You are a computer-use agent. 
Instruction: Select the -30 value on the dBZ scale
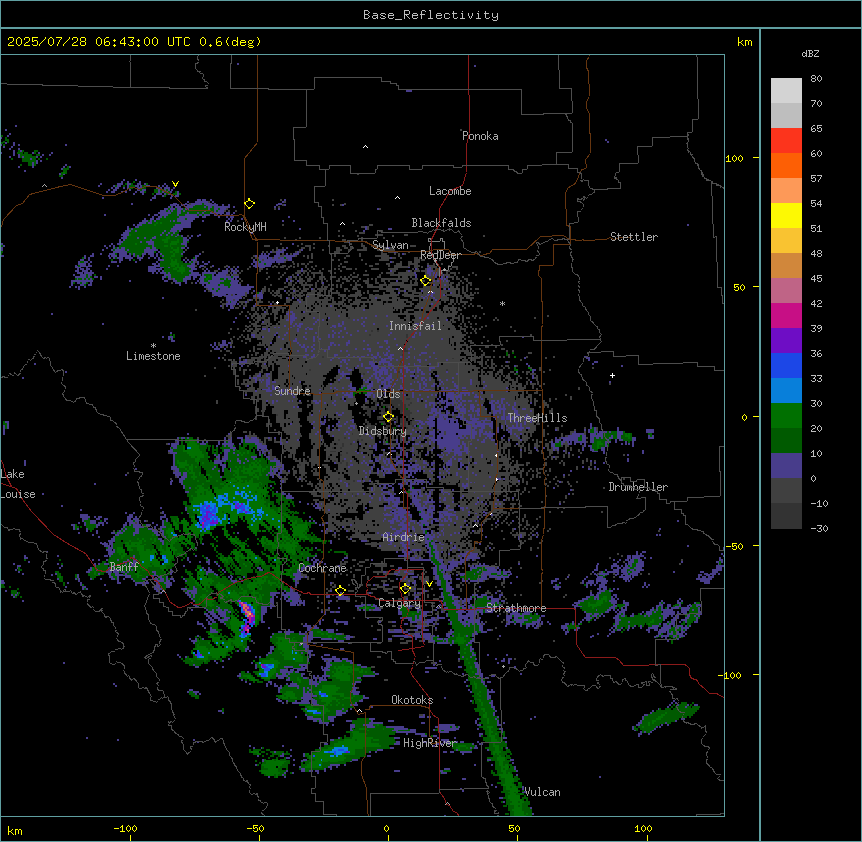point(819,528)
